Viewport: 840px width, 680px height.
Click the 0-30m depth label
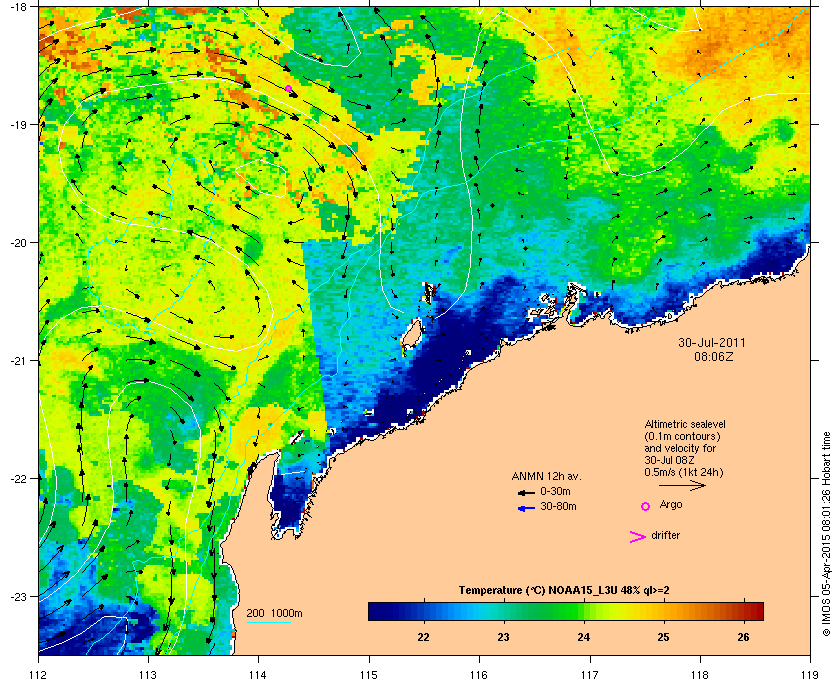(555, 491)
